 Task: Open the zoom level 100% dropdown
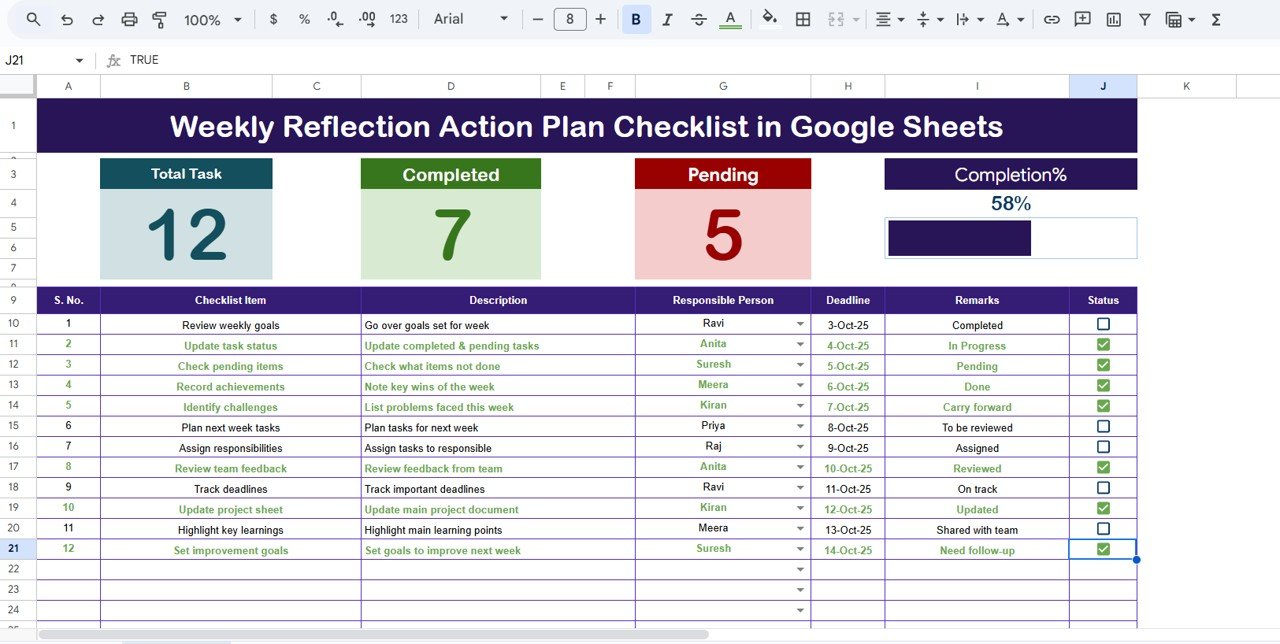213,19
